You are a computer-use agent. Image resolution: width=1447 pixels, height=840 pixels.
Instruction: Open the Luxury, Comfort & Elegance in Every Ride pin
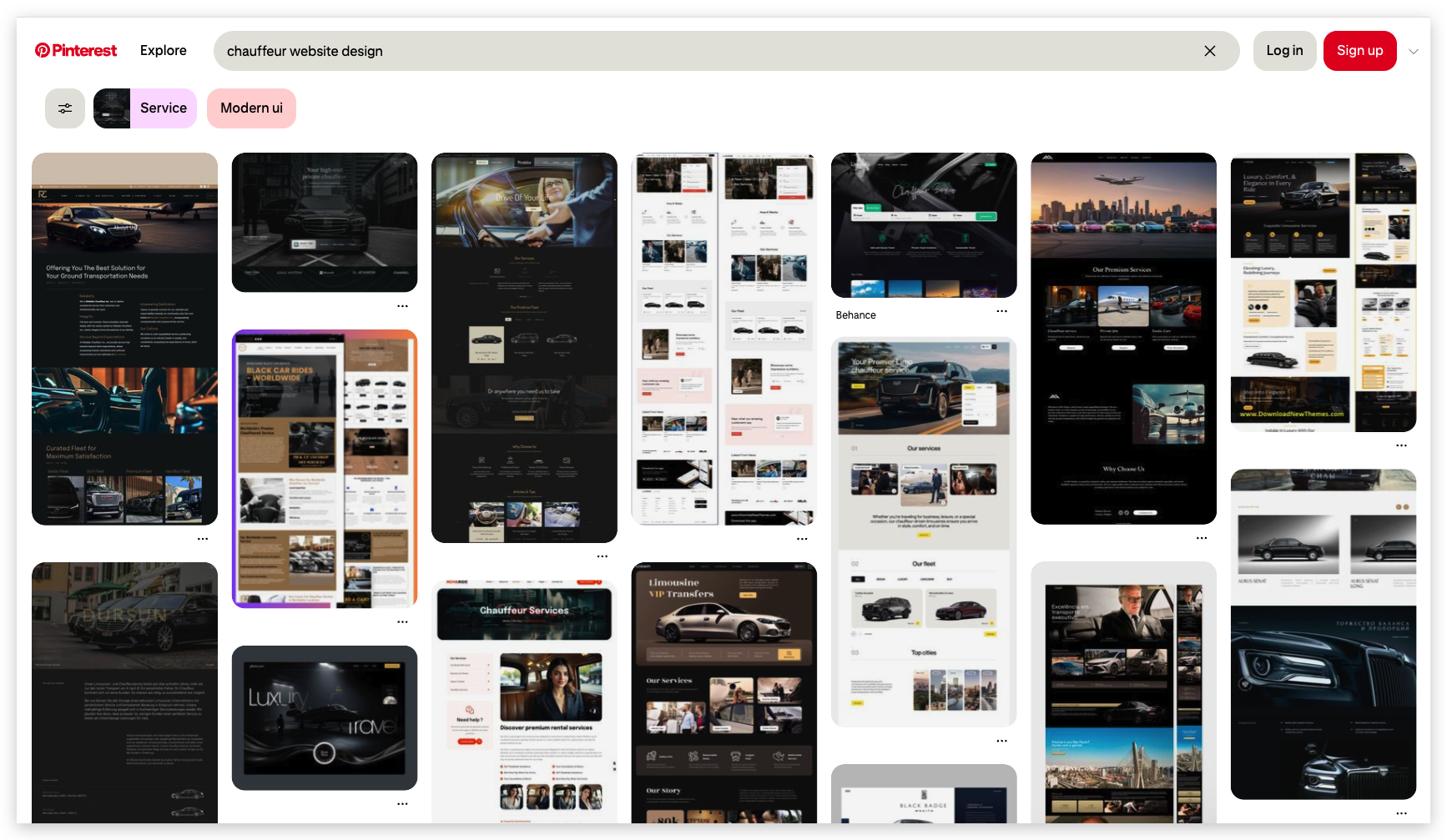(1323, 292)
